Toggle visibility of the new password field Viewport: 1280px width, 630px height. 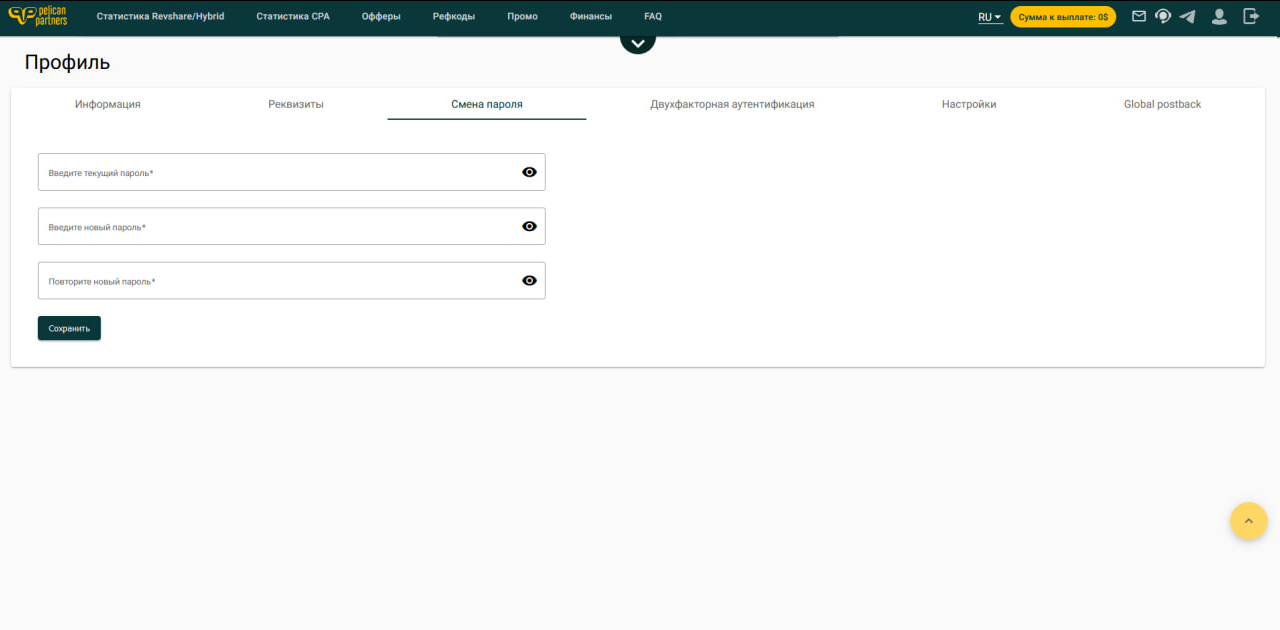point(529,226)
